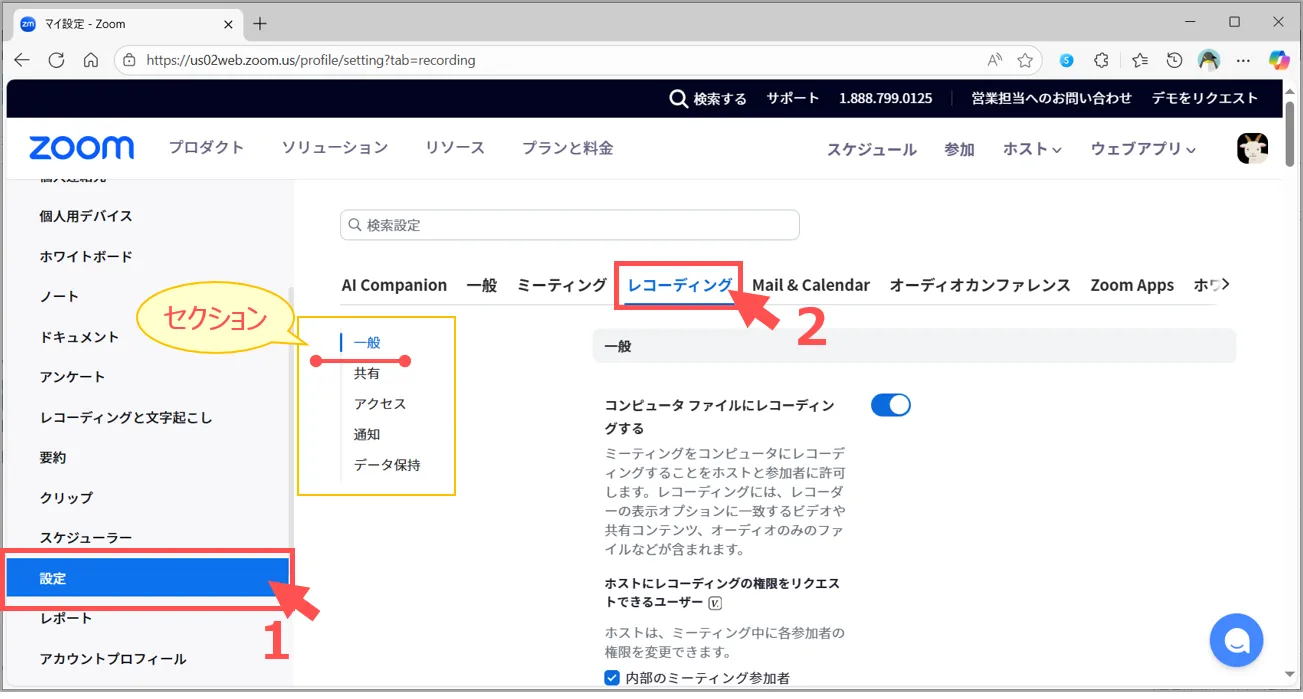Open the browser settings and more menu
1303x699 pixels.
(1244, 60)
